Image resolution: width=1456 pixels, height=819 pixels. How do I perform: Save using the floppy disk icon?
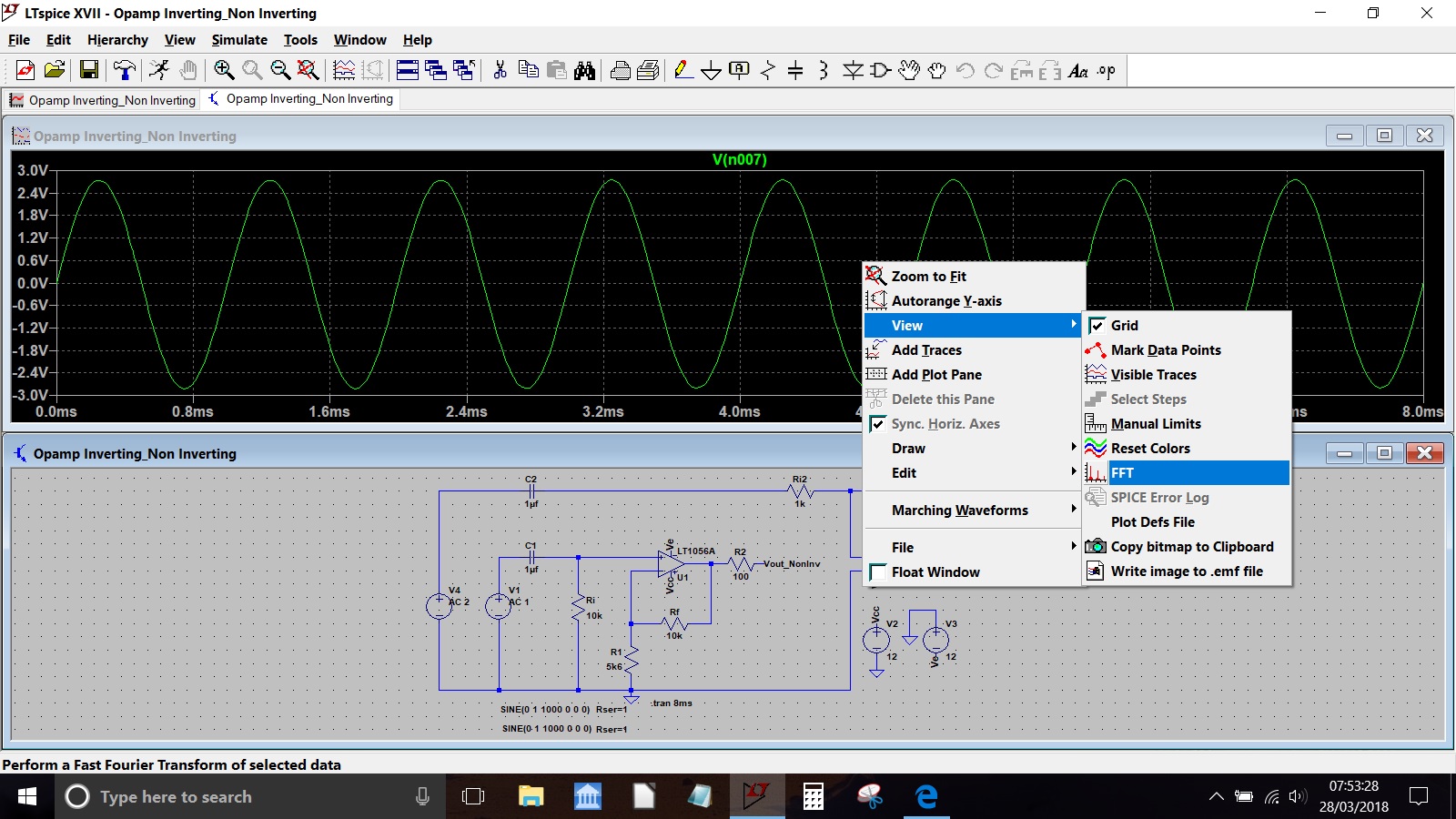click(89, 71)
